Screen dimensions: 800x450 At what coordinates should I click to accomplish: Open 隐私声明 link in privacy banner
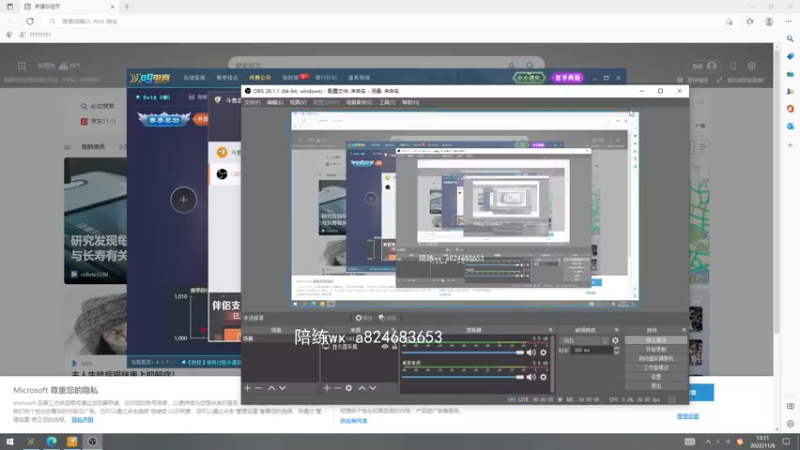click(82, 419)
